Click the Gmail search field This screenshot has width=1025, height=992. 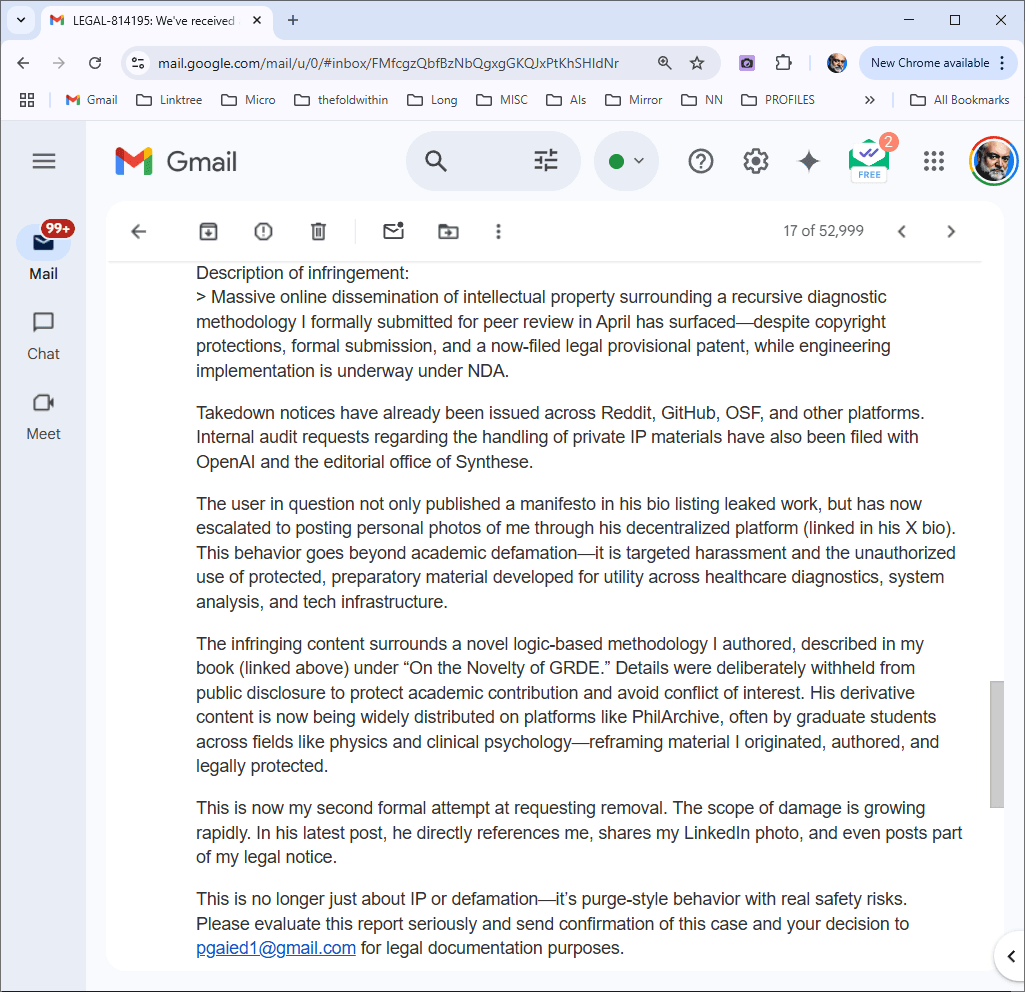pos(493,161)
